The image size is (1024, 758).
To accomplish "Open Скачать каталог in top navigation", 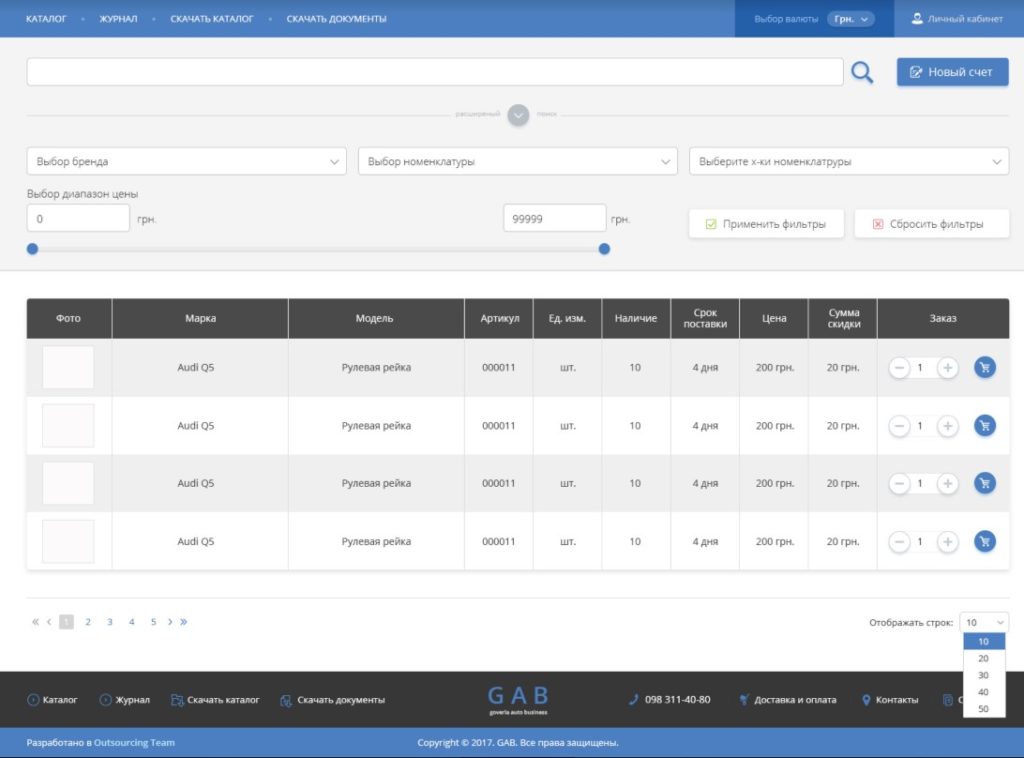I will pos(212,19).
